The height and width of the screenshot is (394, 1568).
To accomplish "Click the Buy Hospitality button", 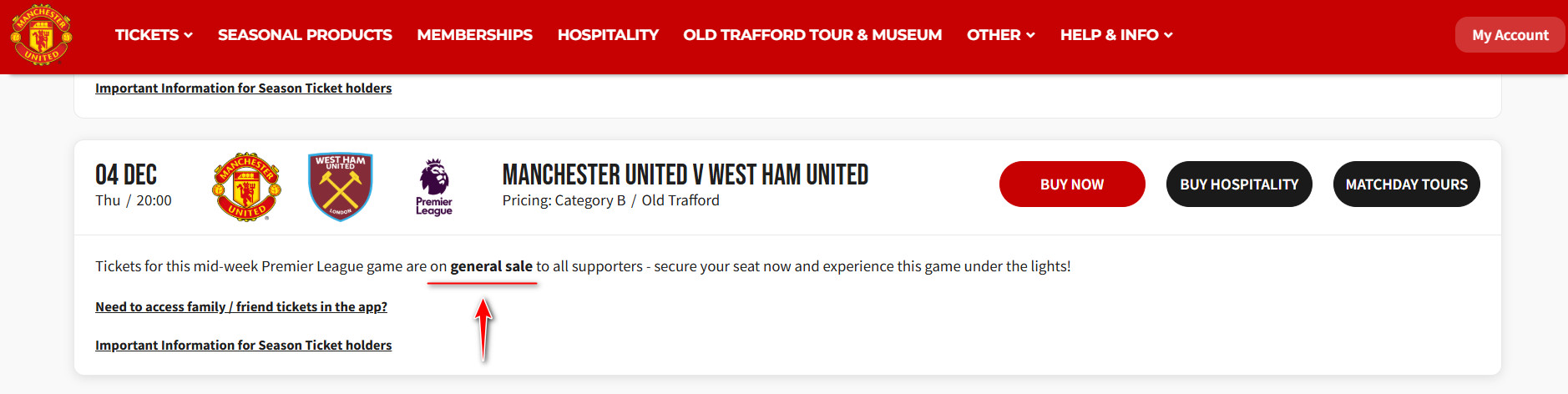I will tap(1239, 184).
